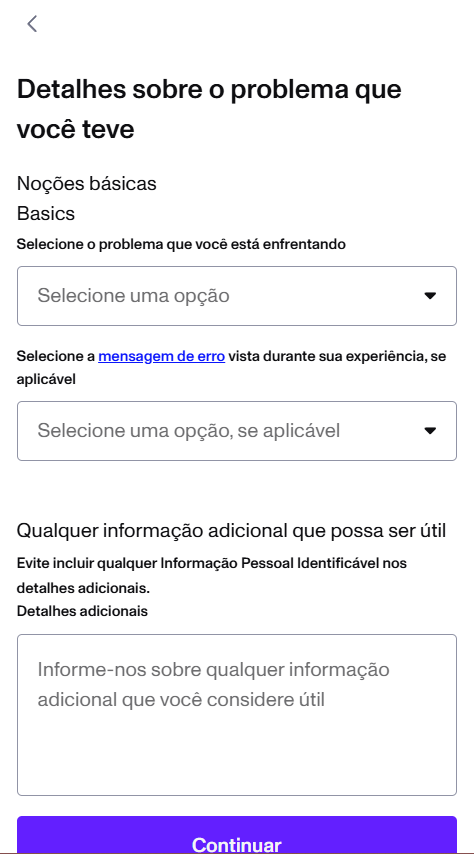Click the 'Qualquer informação adicional' heading
The width and height of the screenshot is (474, 854).
coord(232,530)
